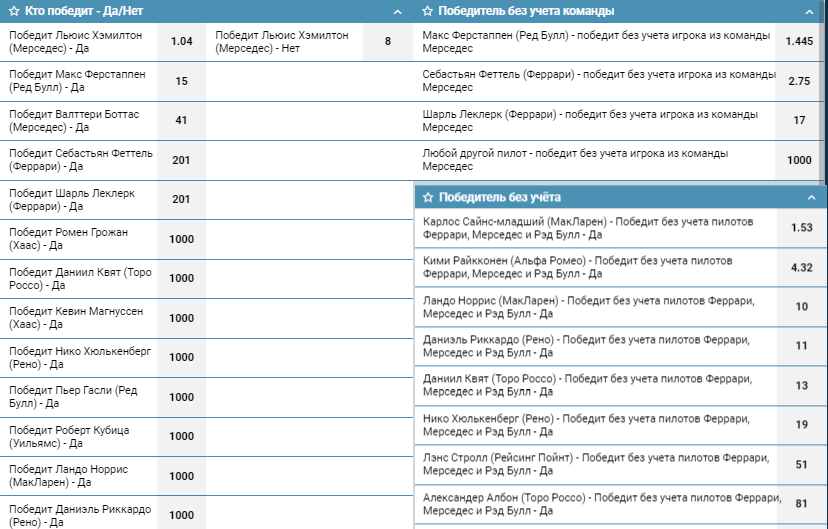Choose odds 201 for Шарль Леклерк win
This screenshot has width=828, height=529.
click(x=182, y=200)
